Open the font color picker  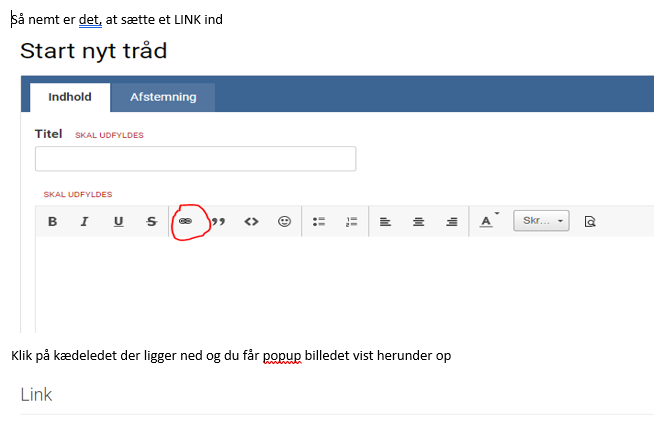(x=487, y=221)
